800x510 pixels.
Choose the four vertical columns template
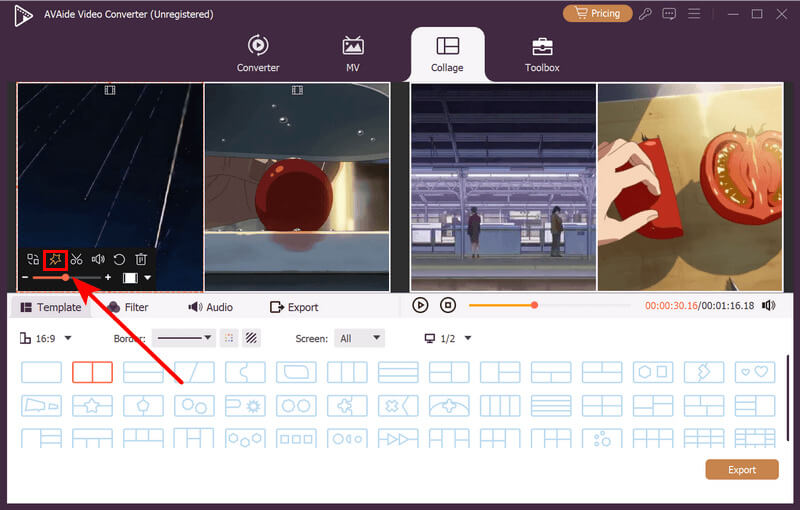point(500,406)
